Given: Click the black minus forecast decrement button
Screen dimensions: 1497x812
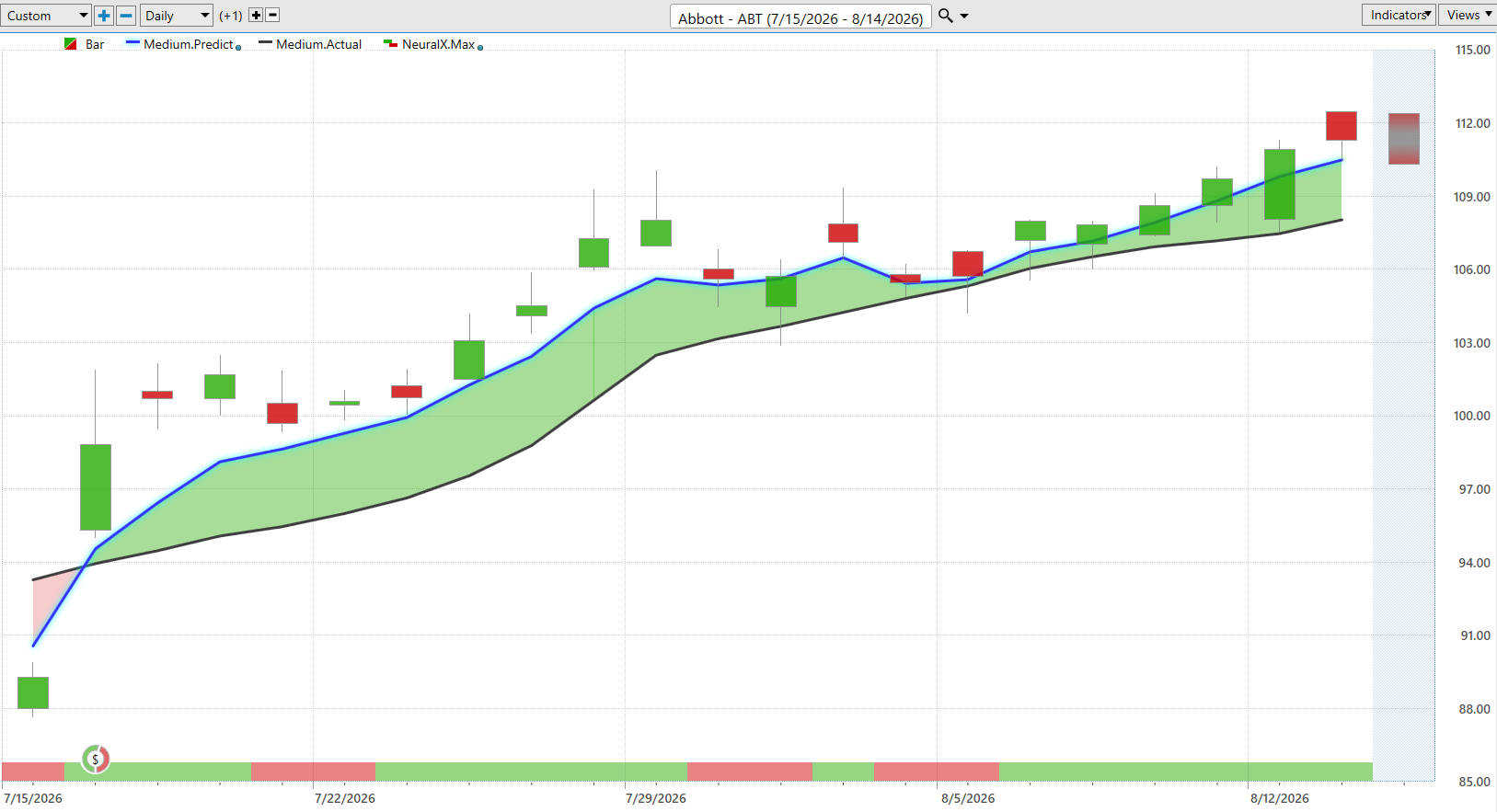Looking at the screenshot, I should [272, 16].
